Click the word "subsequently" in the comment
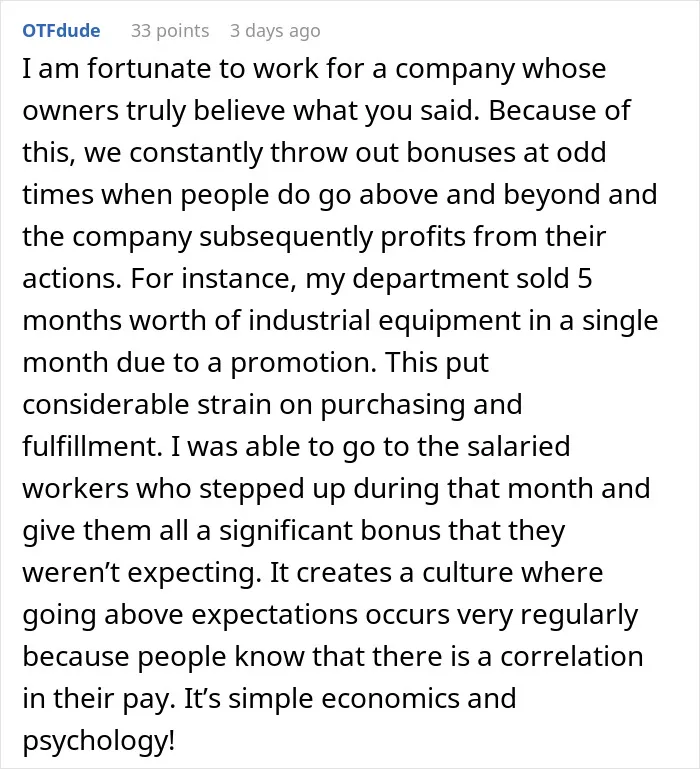700x769 pixels. pos(286,237)
